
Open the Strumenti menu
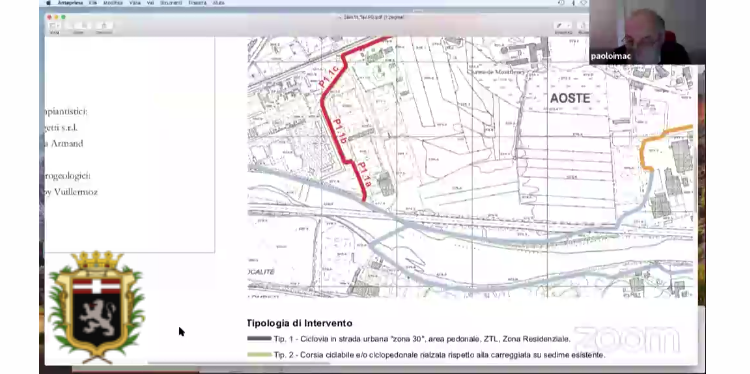pos(171,3)
